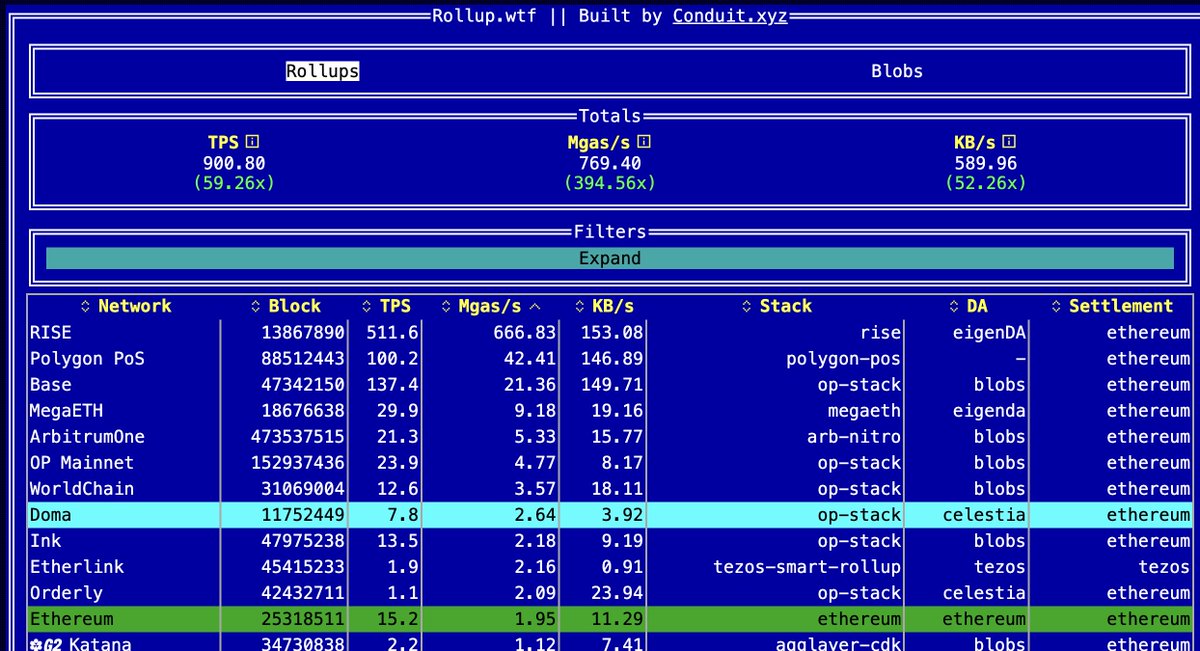This screenshot has height=651, width=1200.
Task: Click the 511.6 TPS value
Action: [393, 333]
